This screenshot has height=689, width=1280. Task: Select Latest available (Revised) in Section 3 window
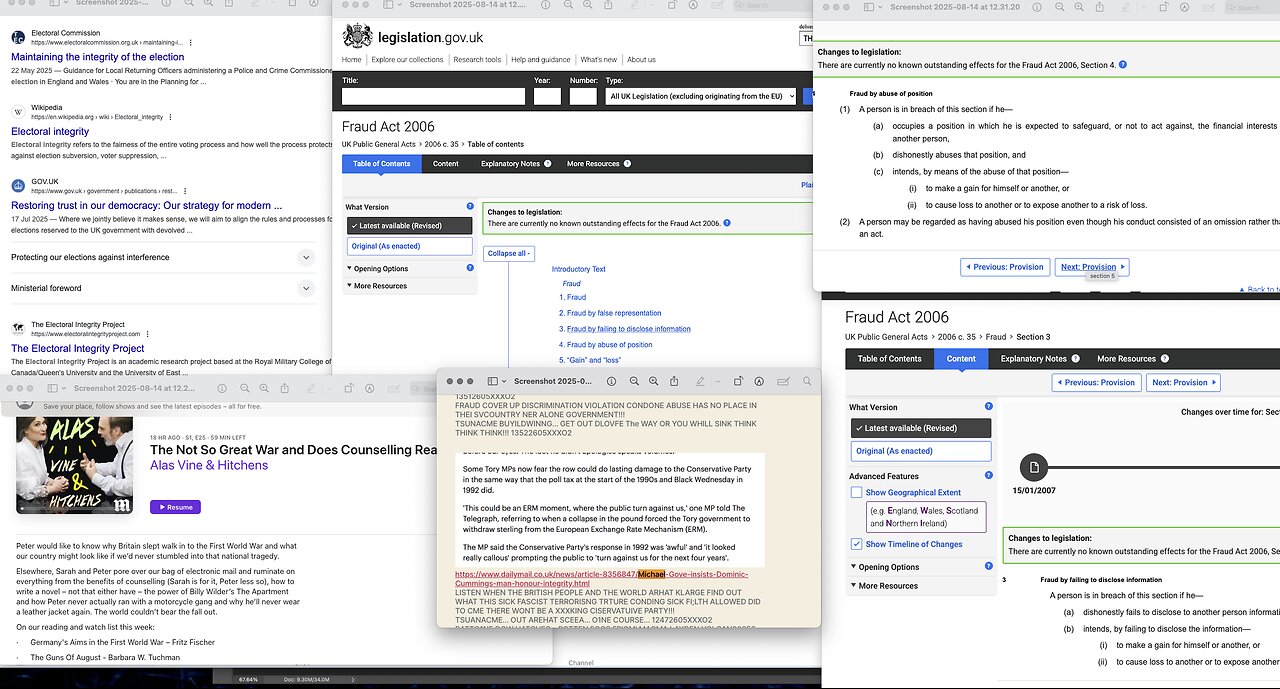click(920, 428)
